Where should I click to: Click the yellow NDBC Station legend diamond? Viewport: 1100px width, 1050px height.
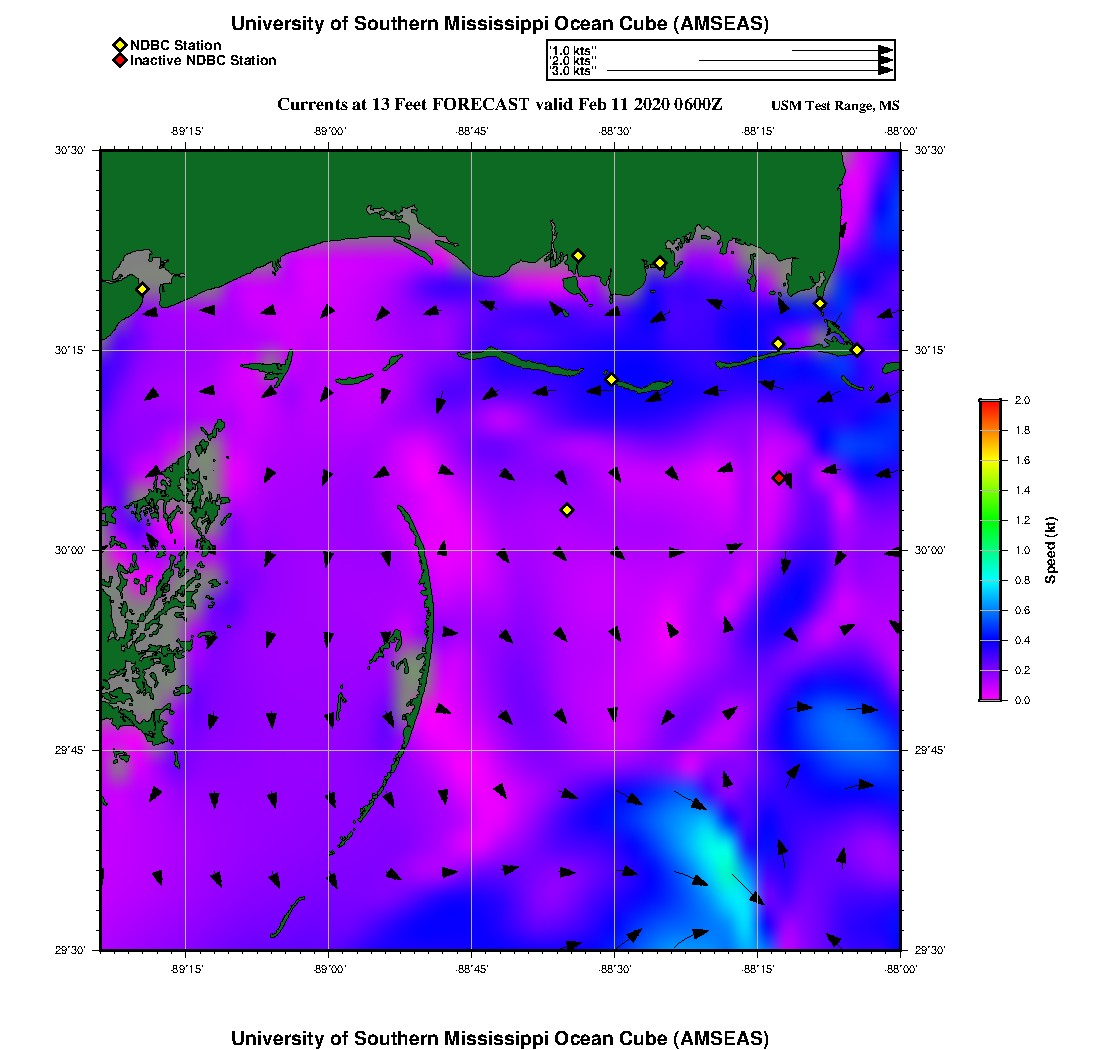119,45
